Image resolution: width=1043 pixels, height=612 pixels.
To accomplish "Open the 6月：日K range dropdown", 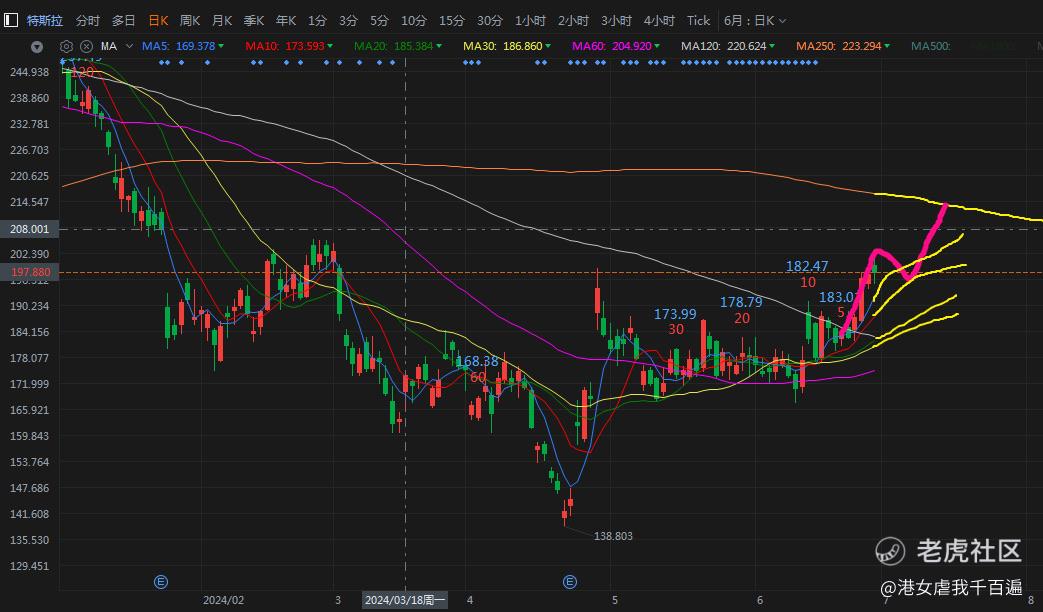I will tap(755, 21).
